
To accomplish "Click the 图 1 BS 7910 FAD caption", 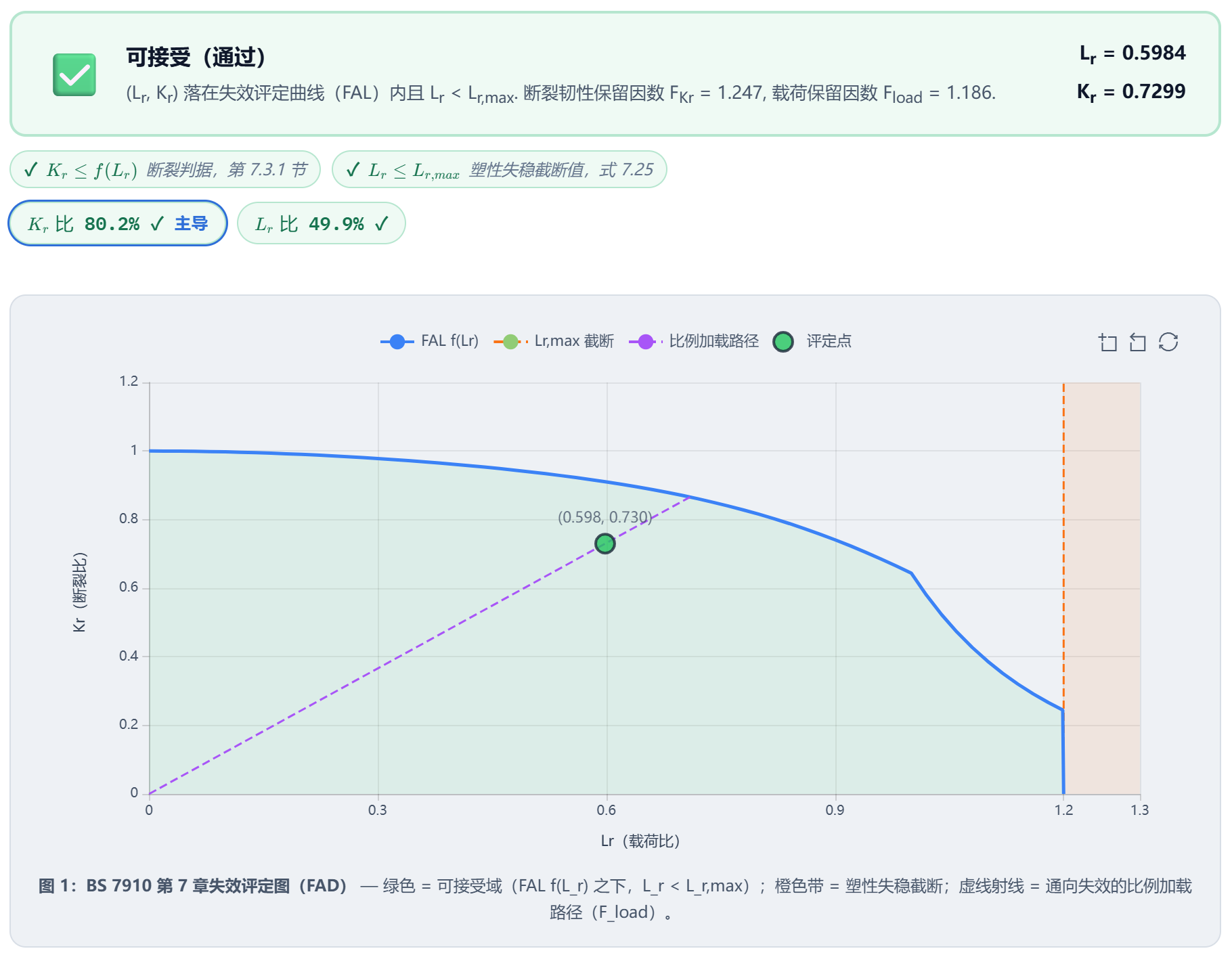I will coord(615,899).
